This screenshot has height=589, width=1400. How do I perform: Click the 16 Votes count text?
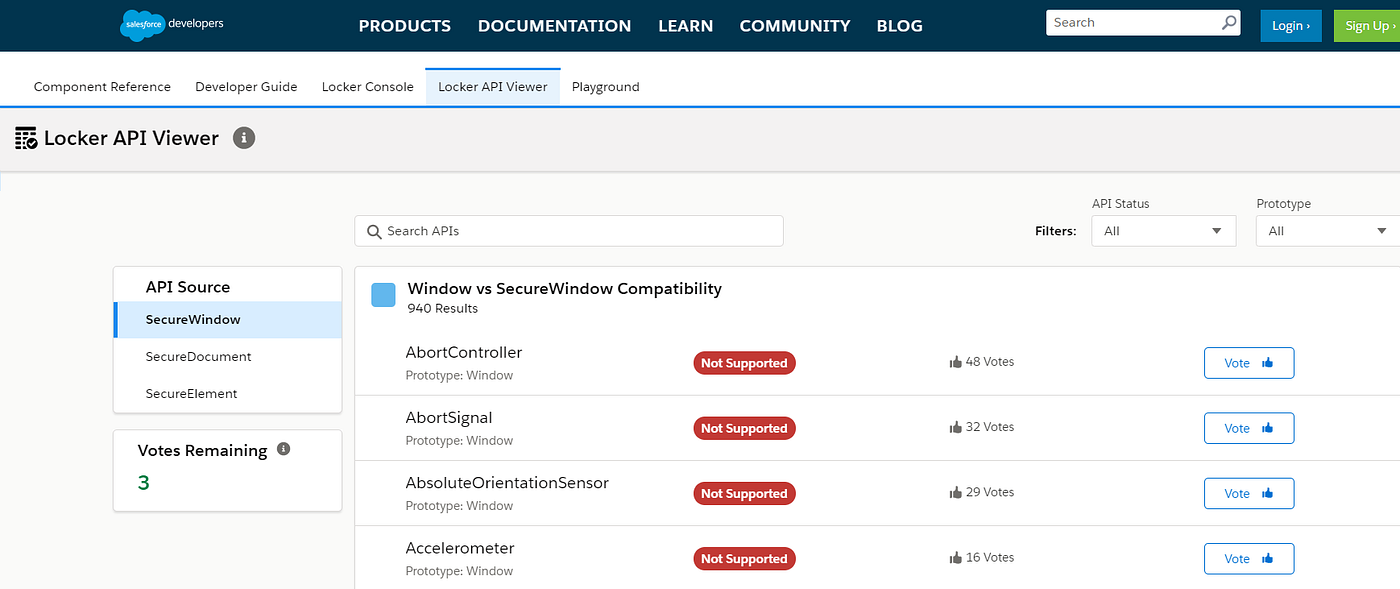click(990, 558)
